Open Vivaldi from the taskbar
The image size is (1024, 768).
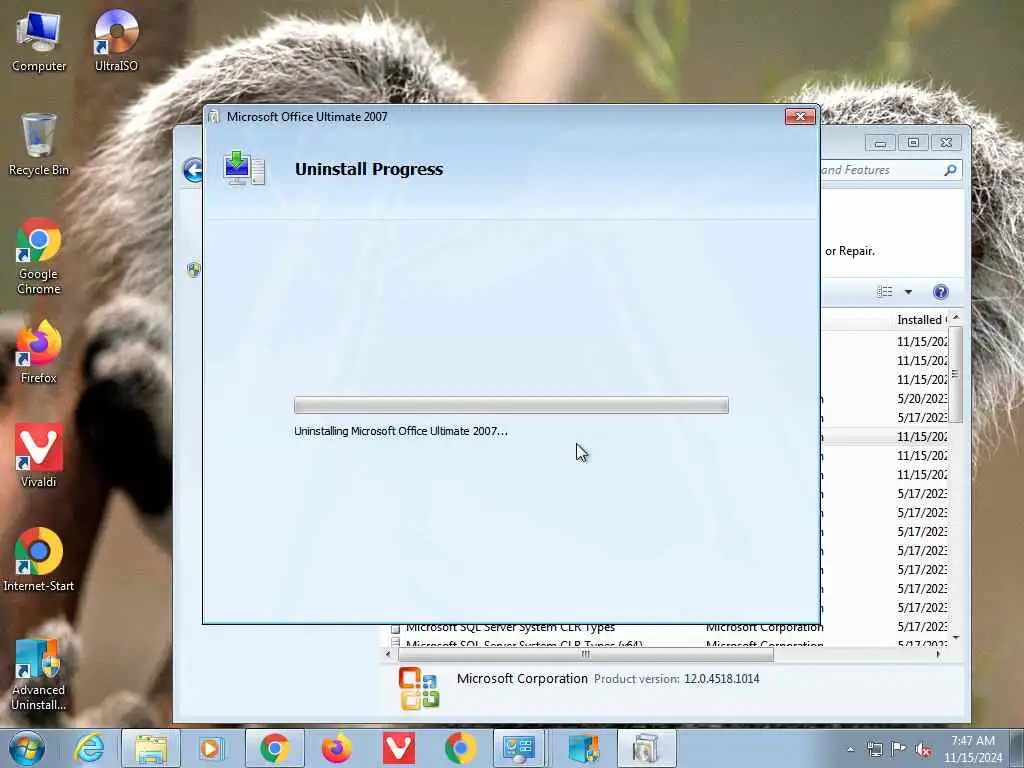tap(398, 748)
